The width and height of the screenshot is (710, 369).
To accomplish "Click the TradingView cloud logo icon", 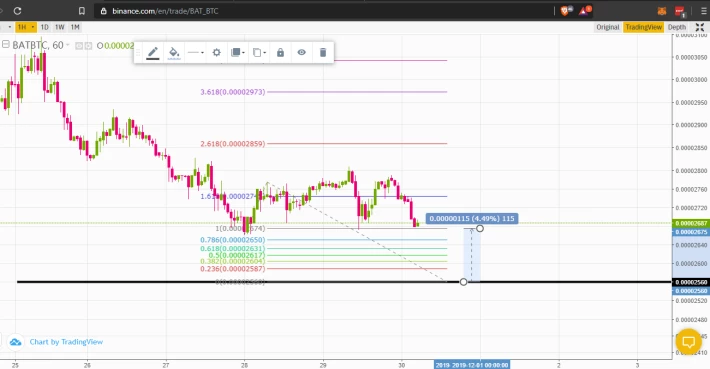I will (x=15, y=342).
